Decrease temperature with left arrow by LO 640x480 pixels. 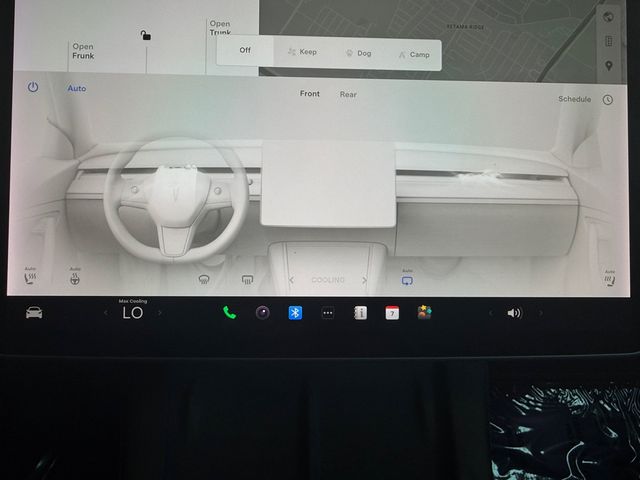coord(106,313)
